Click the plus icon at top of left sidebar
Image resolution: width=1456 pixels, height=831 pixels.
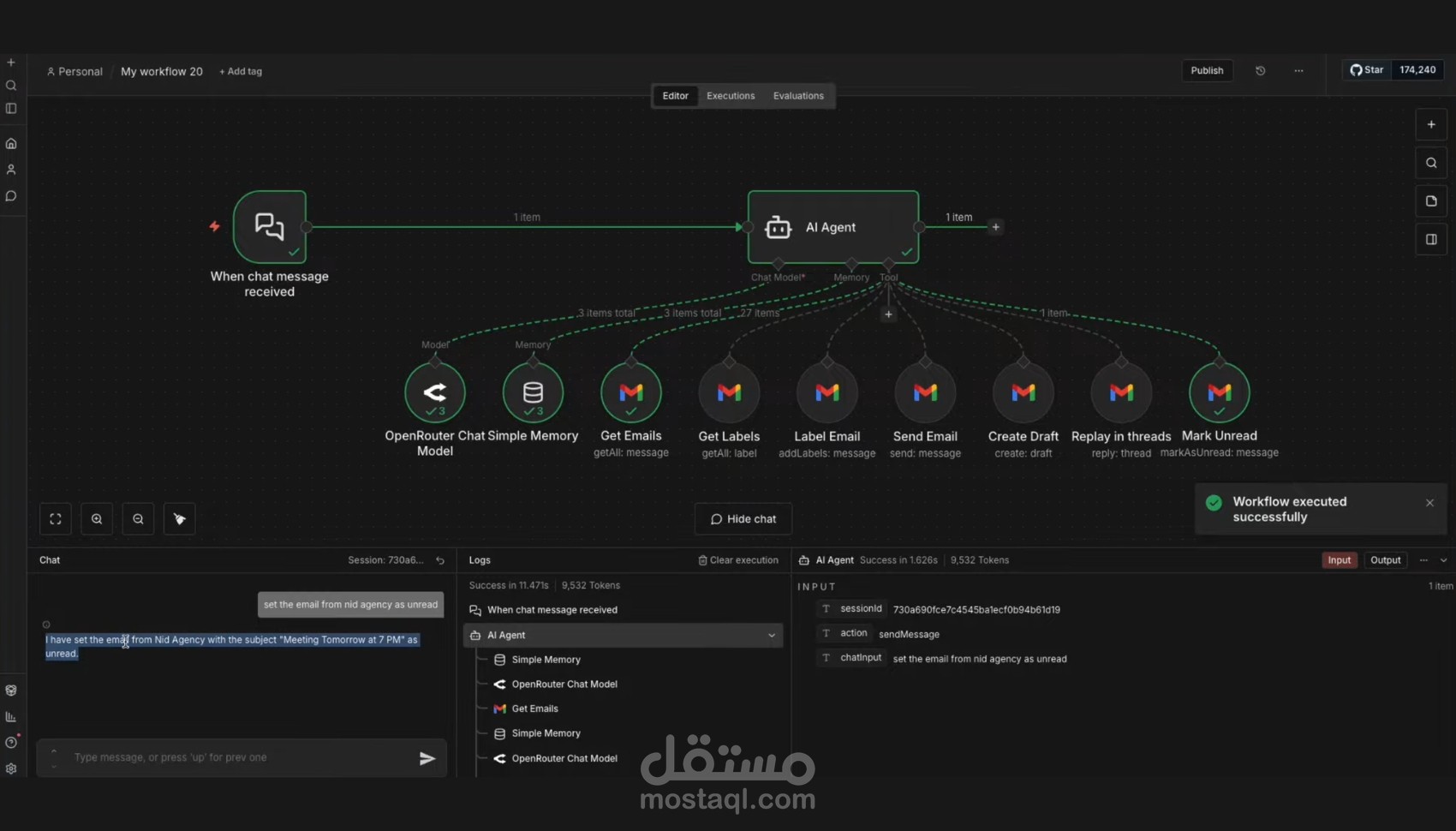[x=11, y=63]
